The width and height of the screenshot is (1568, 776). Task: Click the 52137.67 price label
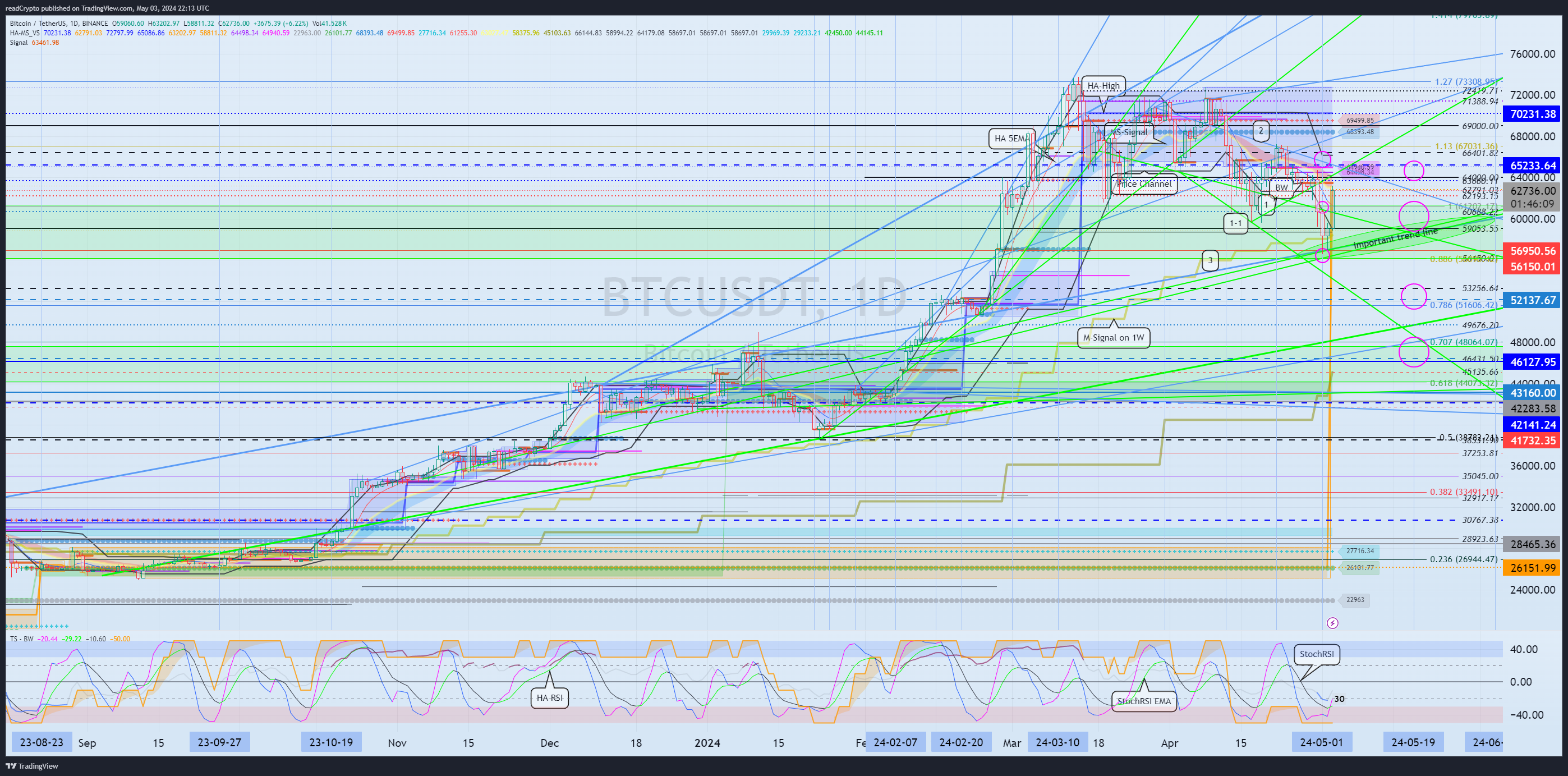pyautogui.click(x=1532, y=300)
